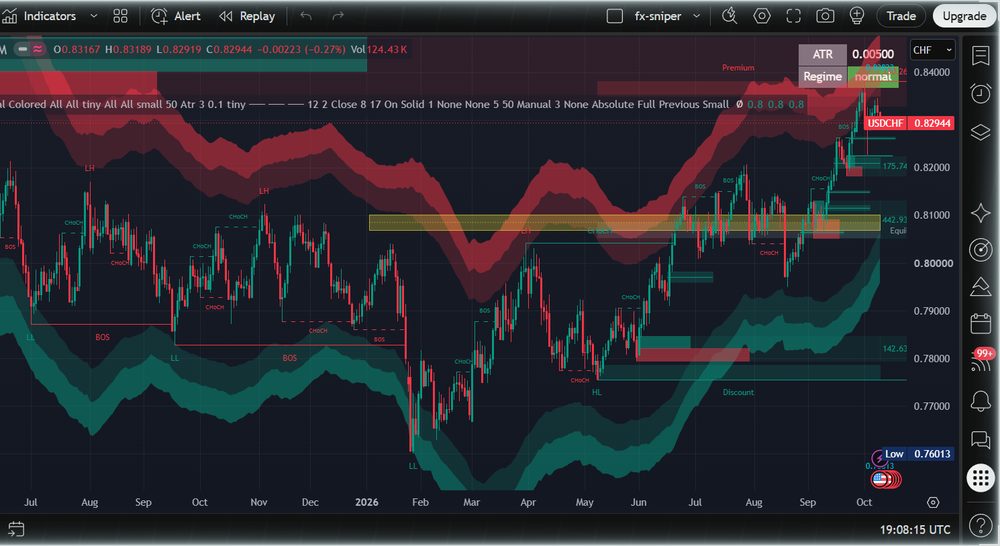Click the Low 0.76013 price label
Image resolution: width=1000 pixels, height=546 pixels.
tap(918, 454)
